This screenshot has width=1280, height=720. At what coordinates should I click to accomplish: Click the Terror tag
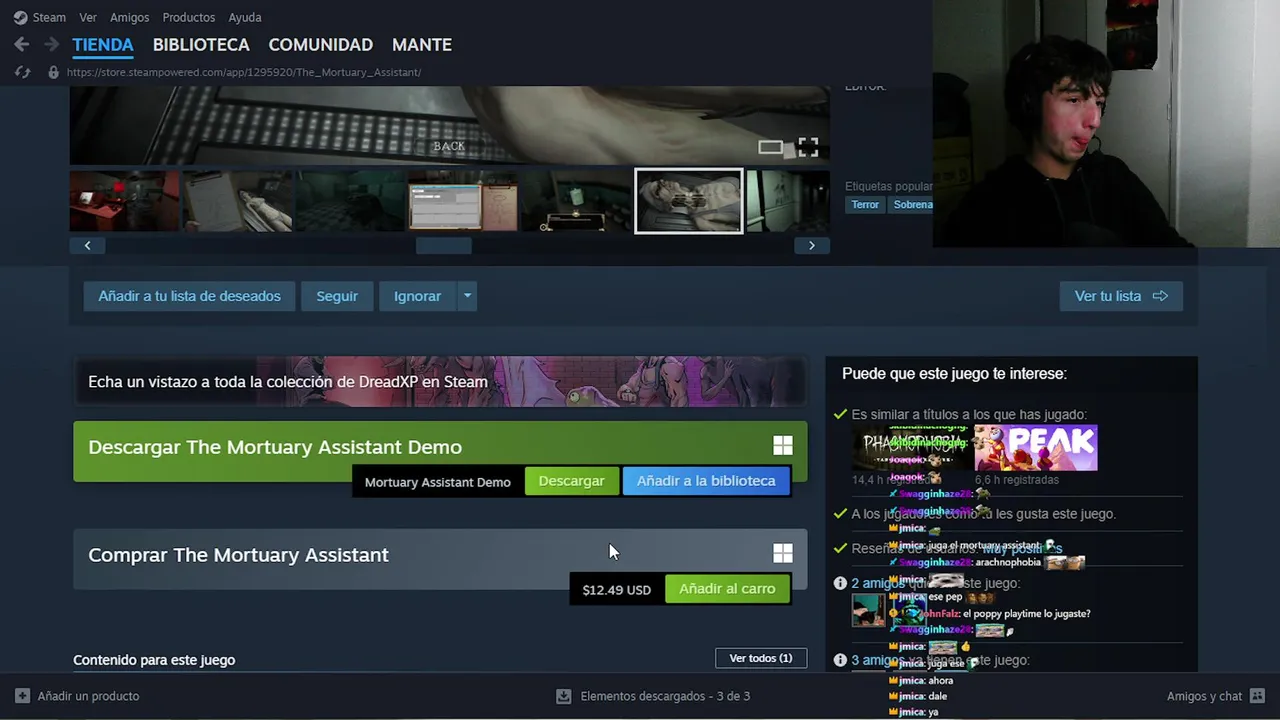pyautogui.click(x=865, y=205)
